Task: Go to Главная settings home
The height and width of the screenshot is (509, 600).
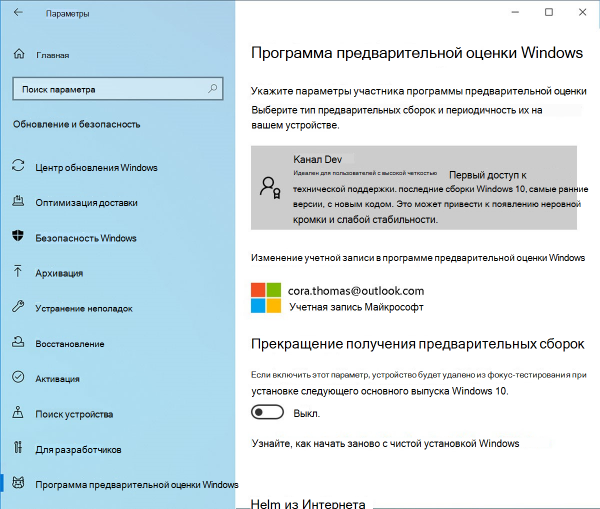Action: point(53,55)
